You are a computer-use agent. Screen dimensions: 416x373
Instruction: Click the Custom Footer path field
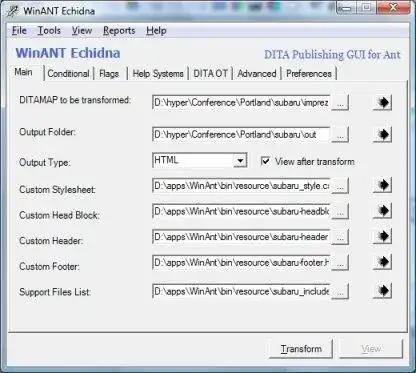(241, 263)
